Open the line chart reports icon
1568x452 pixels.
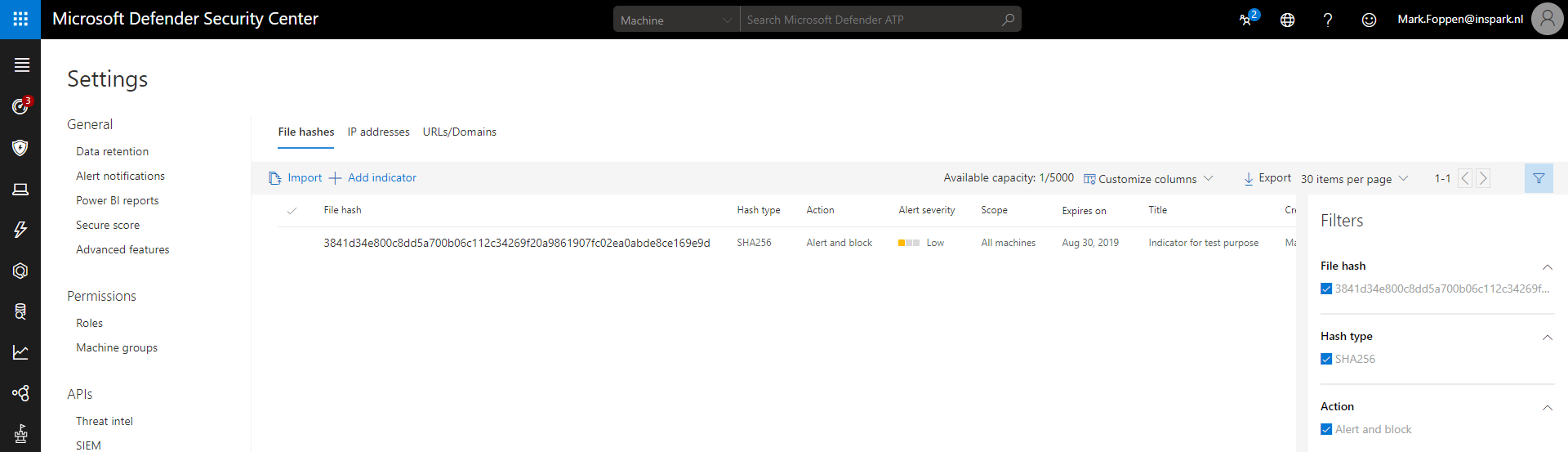click(x=20, y=352)
